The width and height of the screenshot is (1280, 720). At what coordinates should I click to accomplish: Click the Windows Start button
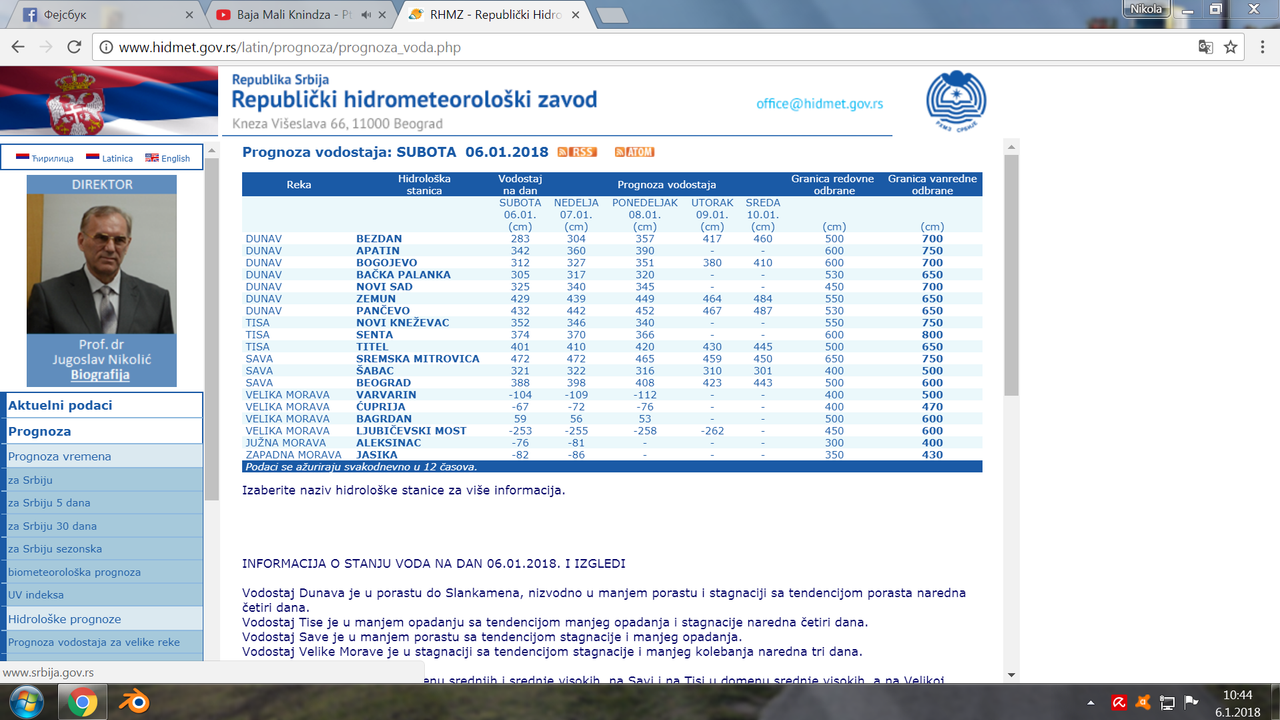27,703
